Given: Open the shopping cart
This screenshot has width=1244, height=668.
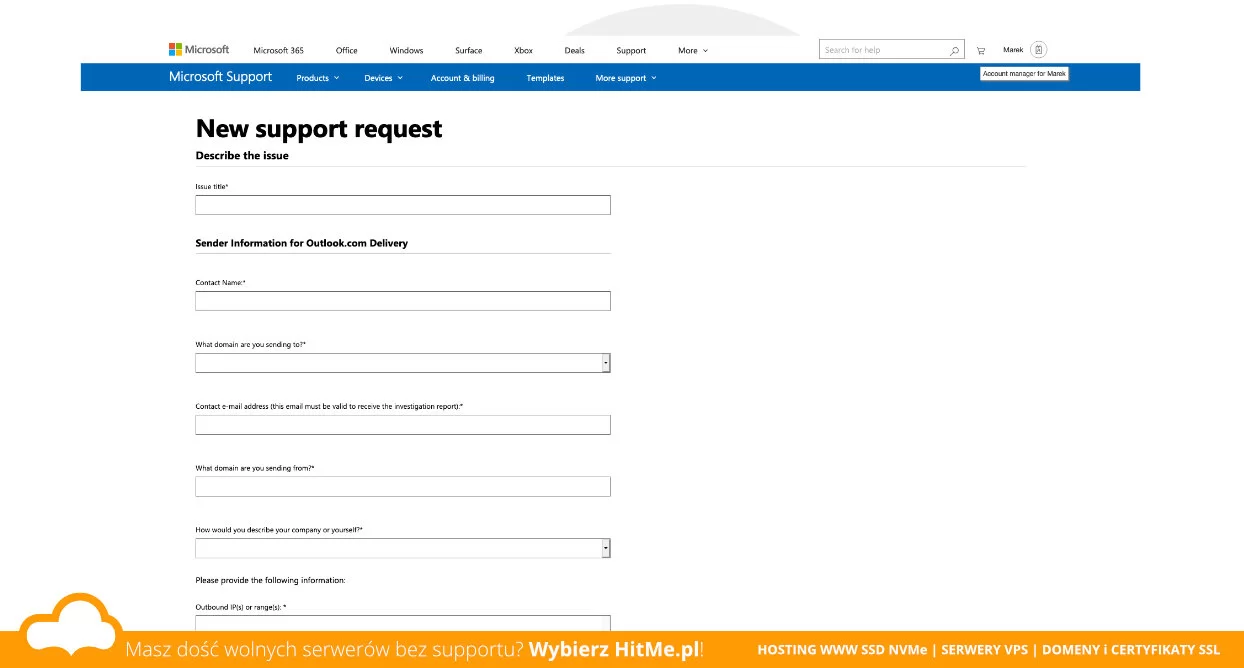Looking at the screenshot, I should 981,50.
